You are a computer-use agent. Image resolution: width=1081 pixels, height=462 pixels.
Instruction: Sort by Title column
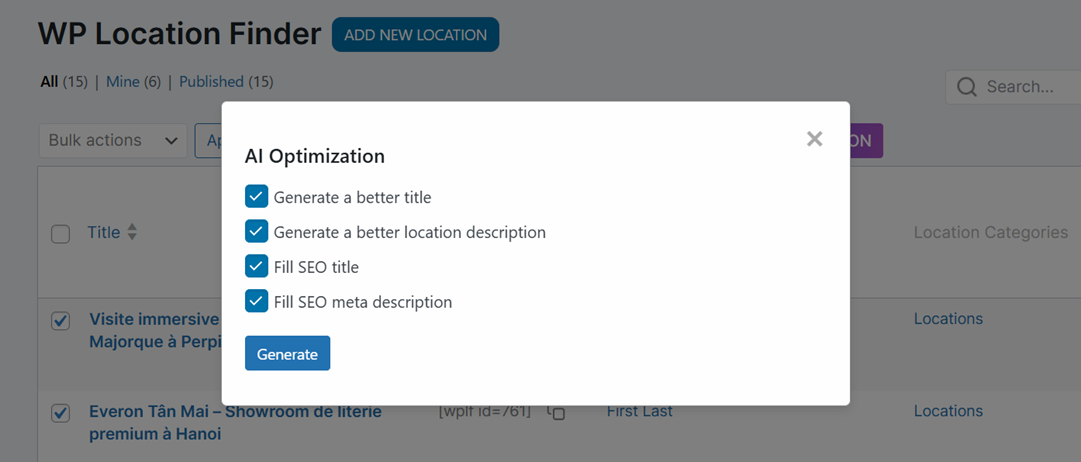pyautogui.click(x=104, y=232)
